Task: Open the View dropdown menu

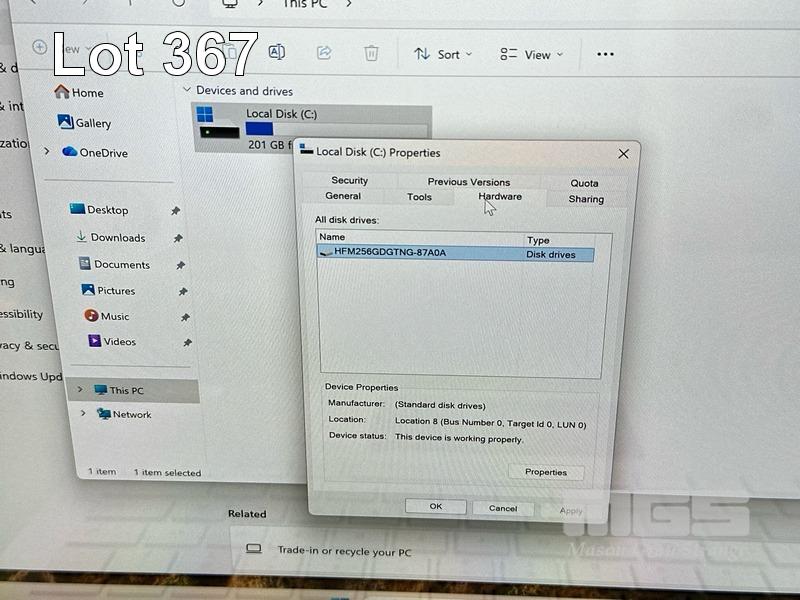Action: pyautogui.click(x=532, y=55)
